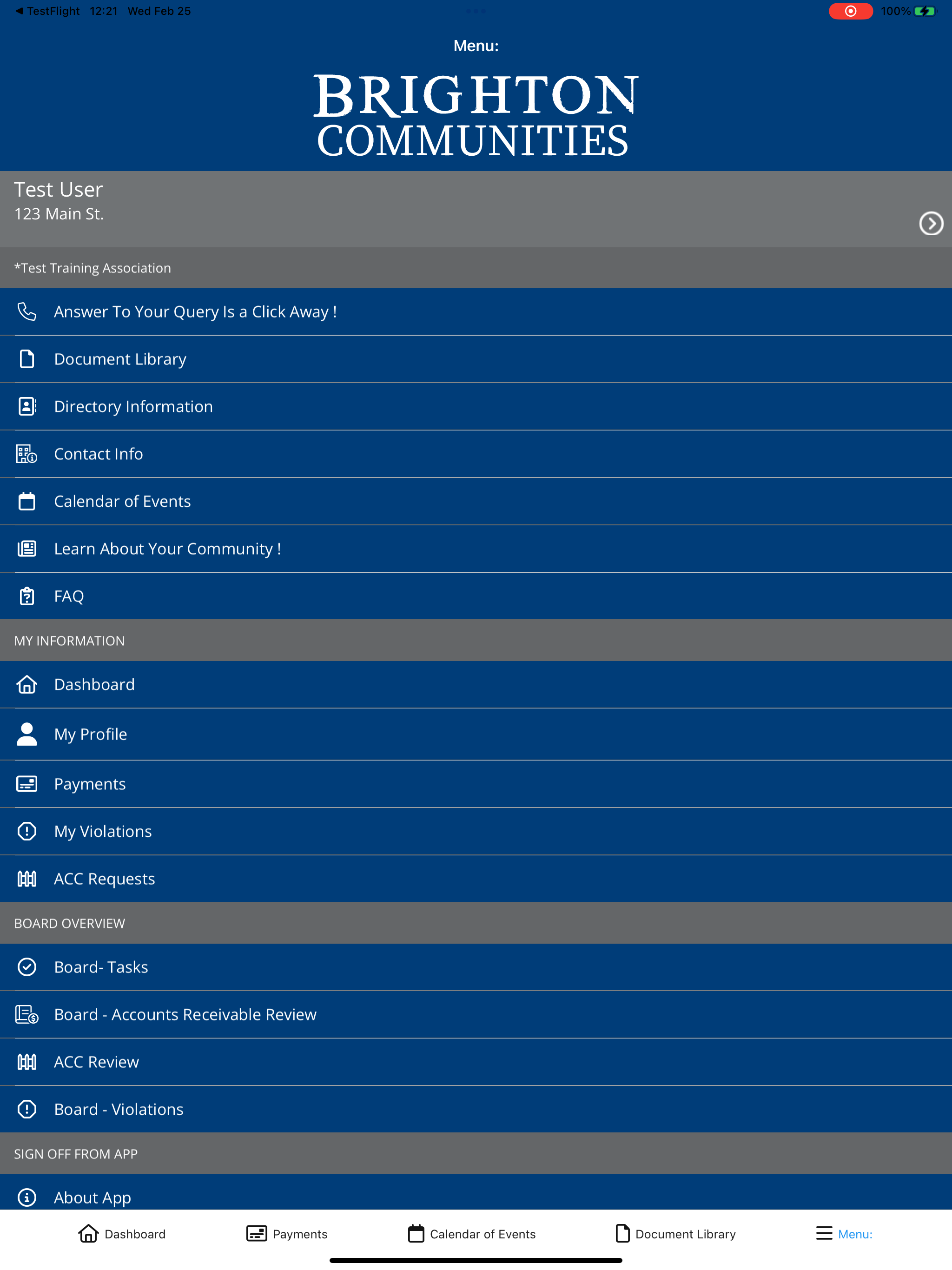Select Payments under My Information

pos(476,784)
